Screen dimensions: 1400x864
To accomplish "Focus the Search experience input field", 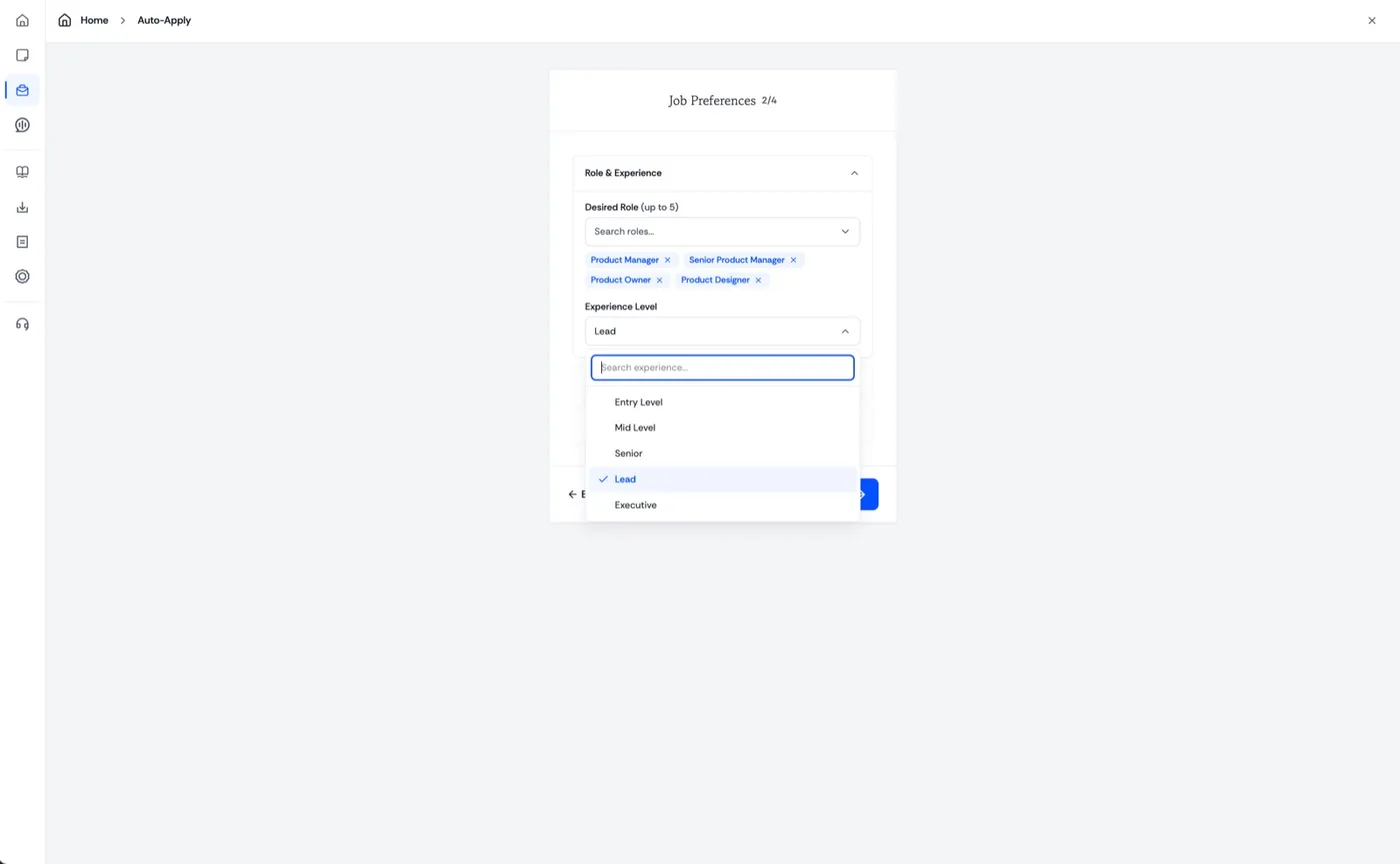I will click(x=722, y=367).
